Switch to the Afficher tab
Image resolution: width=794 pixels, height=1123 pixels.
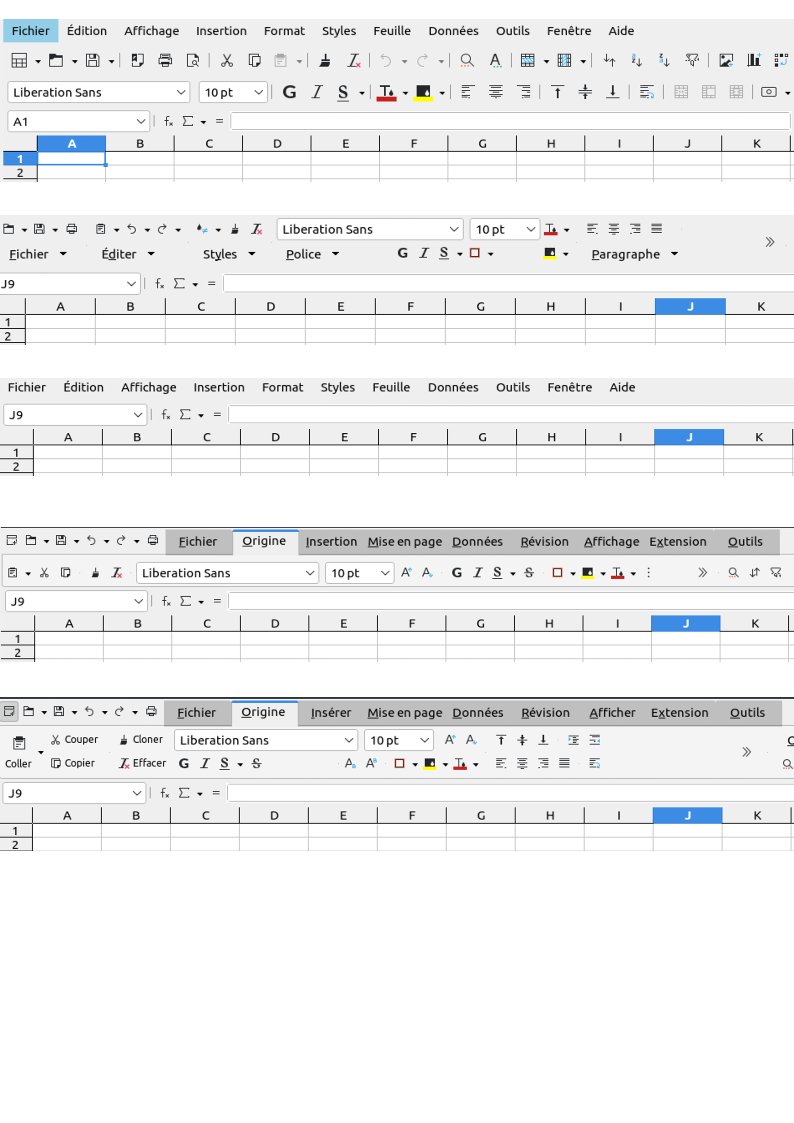coord(612,713)
